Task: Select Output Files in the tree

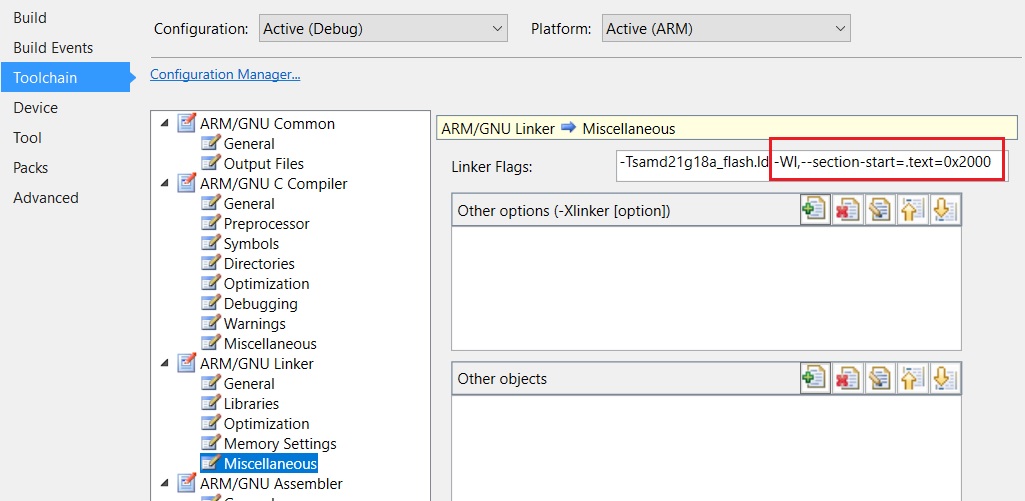Action: point(263,164)
